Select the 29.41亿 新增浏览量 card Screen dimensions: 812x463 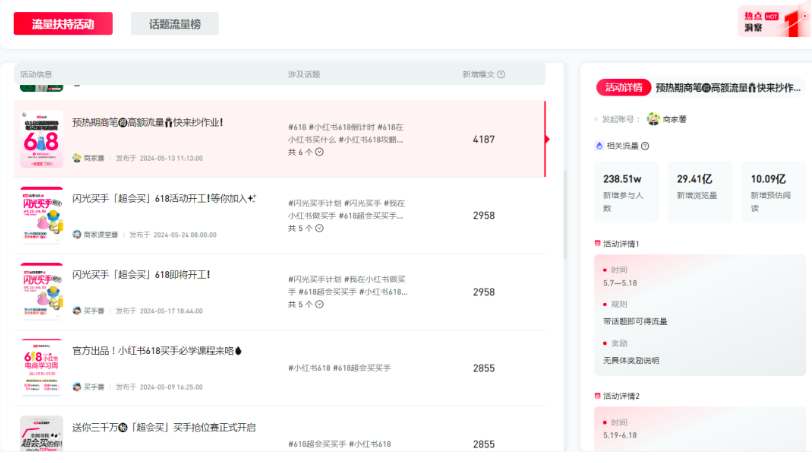[700, 192]
